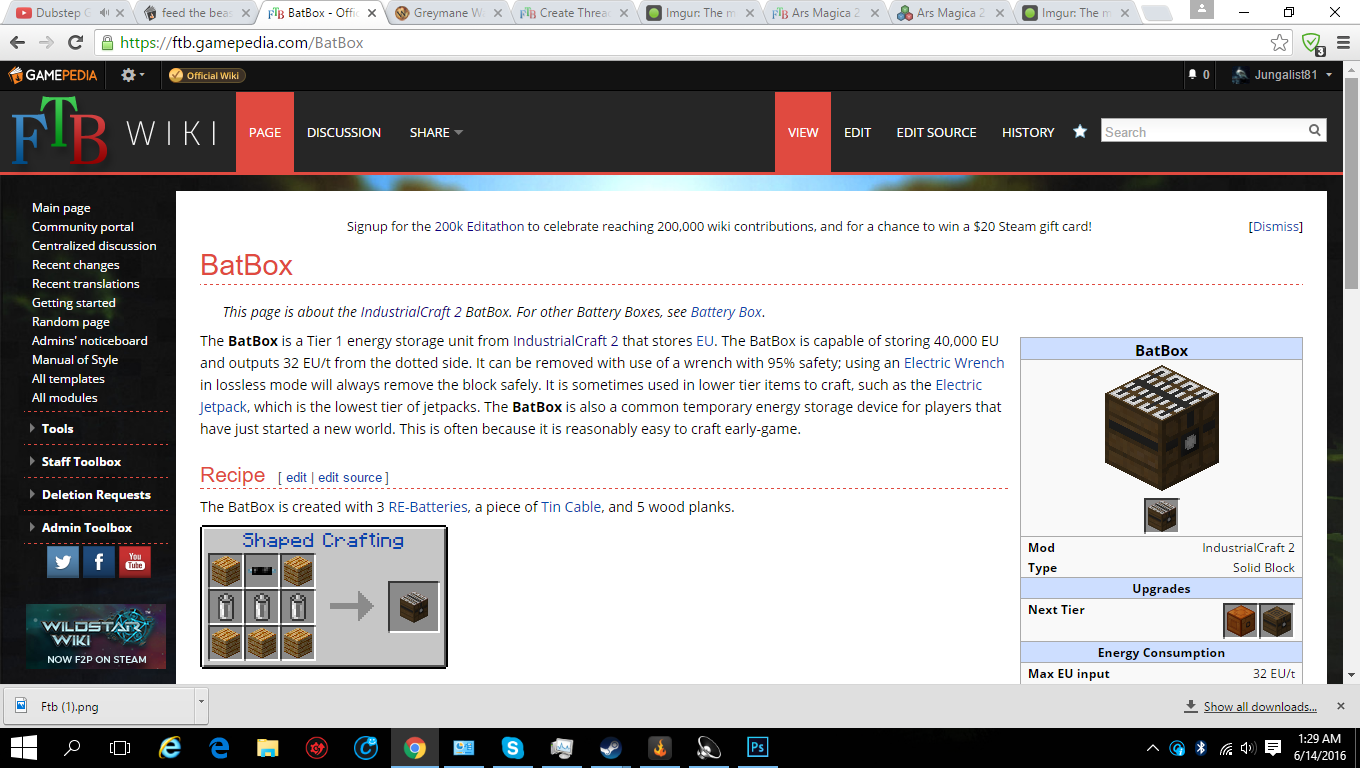Switch to the DISCUSSION tab
The width and height of the screenshot is (1360, 768).
(x=344, y=132)
